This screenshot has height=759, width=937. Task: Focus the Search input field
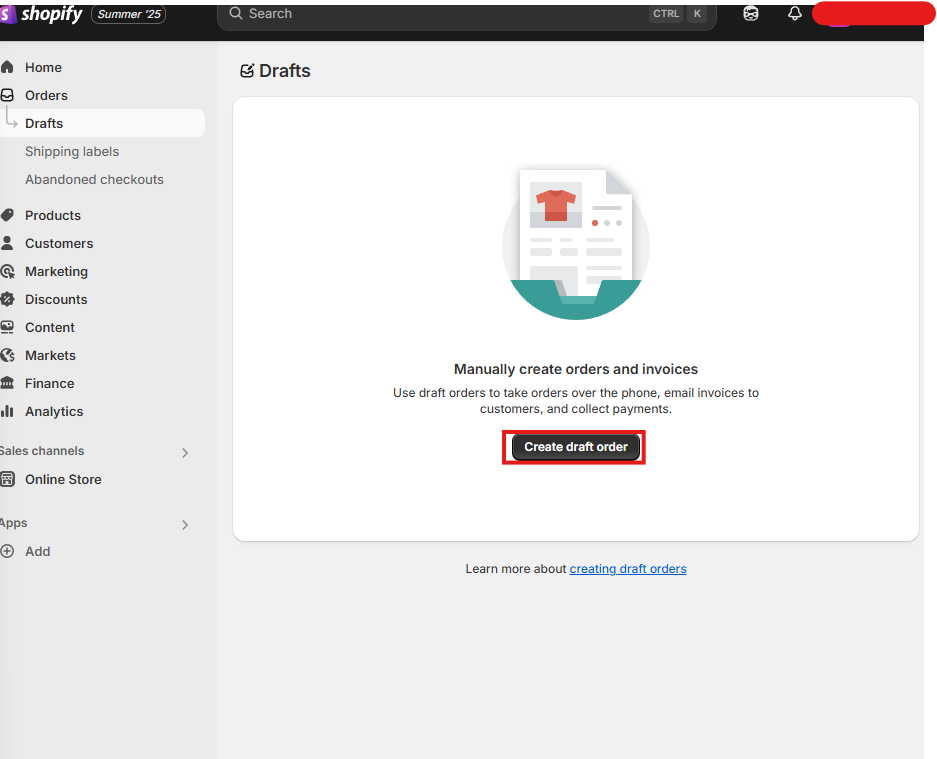pos(466,14)
